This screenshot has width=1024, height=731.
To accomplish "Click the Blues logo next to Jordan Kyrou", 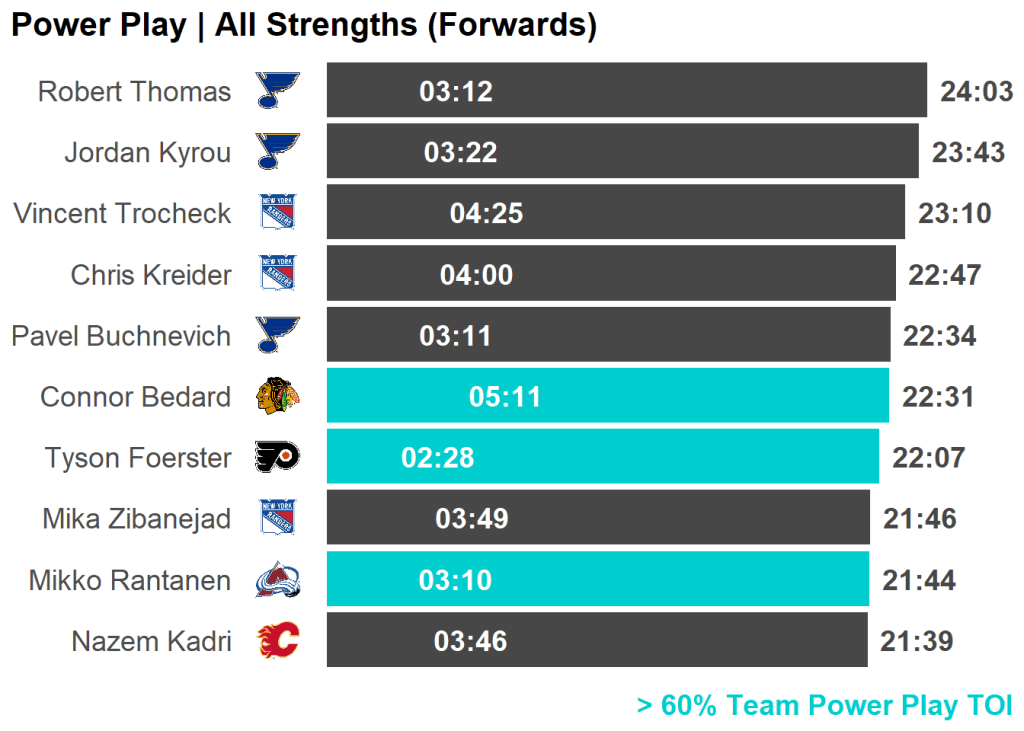I will 277,152.
